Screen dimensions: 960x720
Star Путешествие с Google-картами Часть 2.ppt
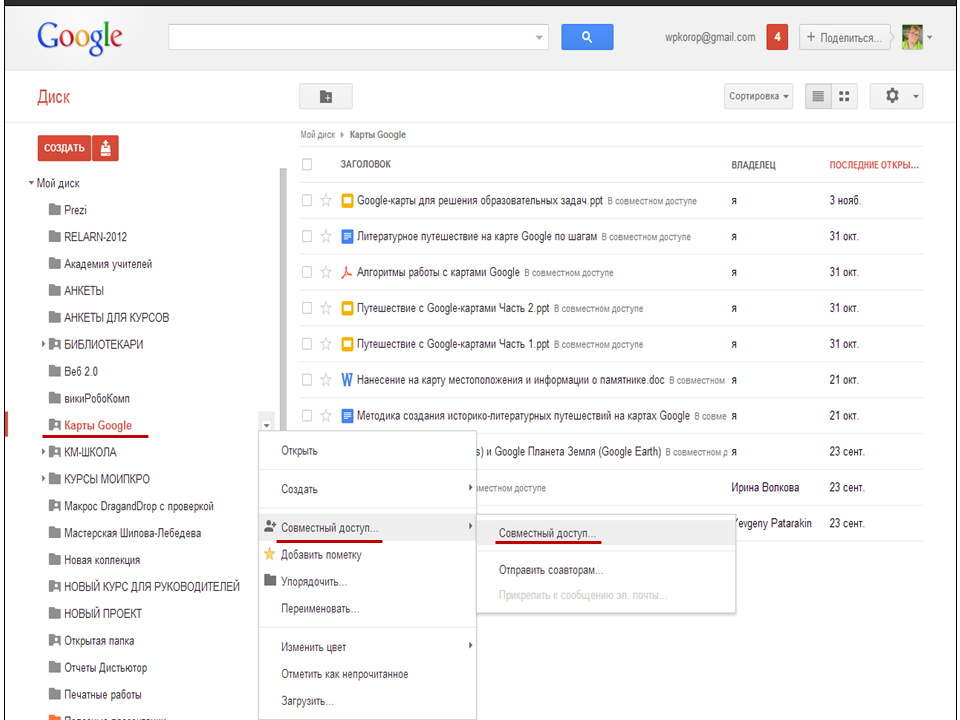(326, 308)
